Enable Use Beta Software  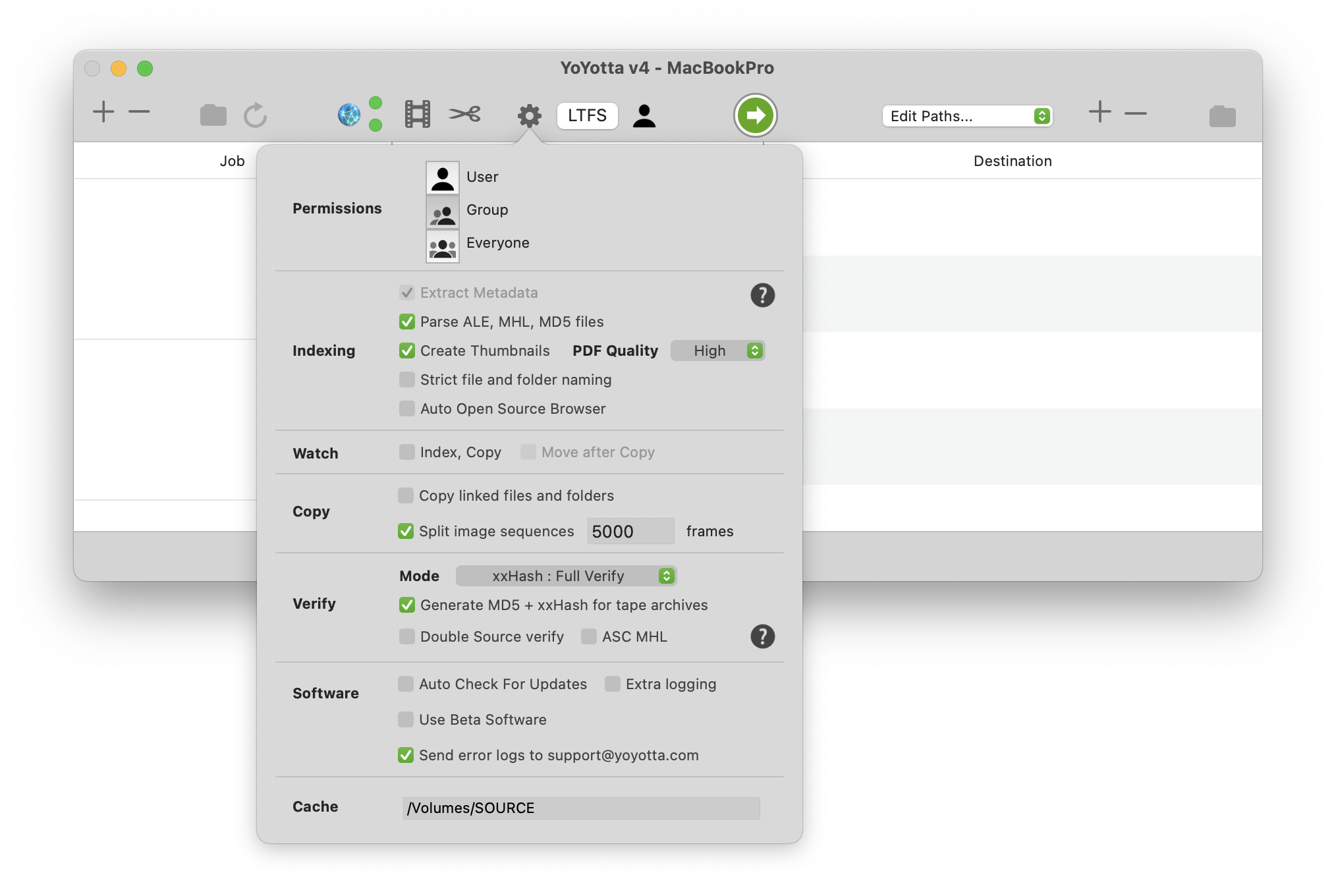point(406,719)
